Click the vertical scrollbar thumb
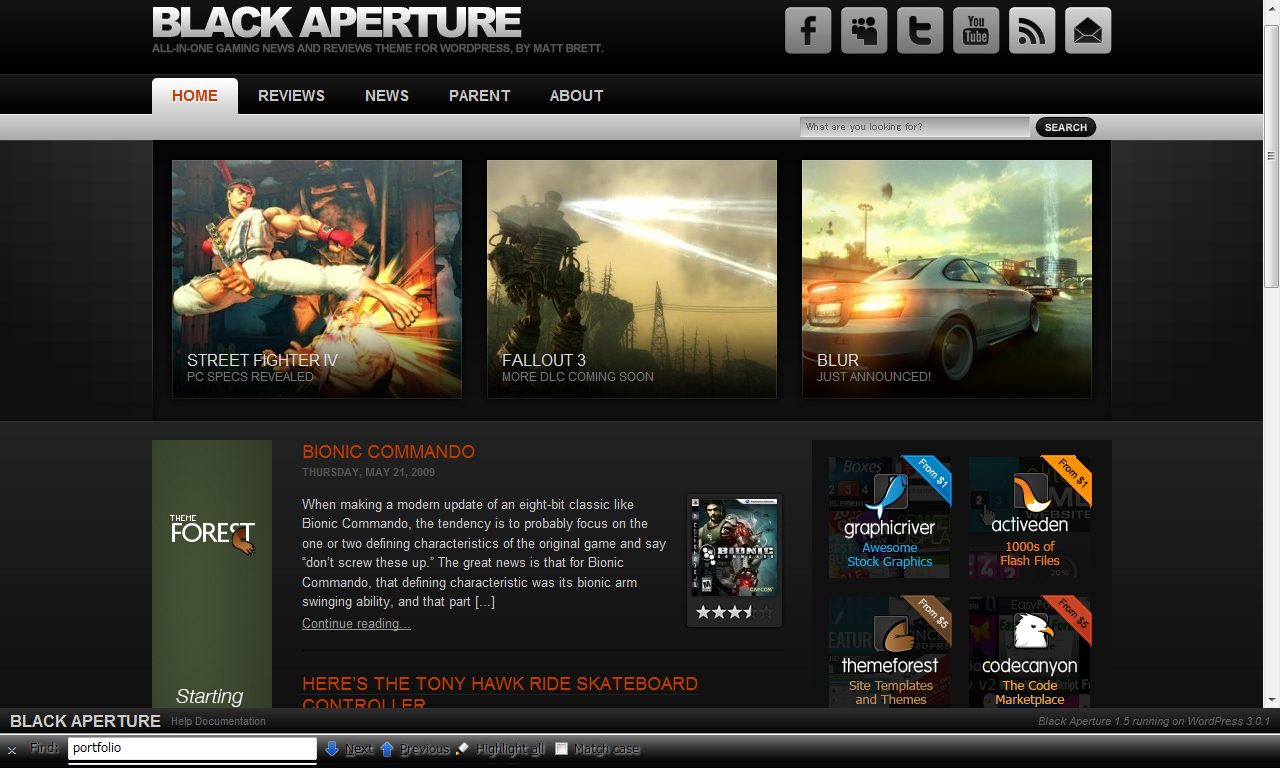The height and width of the screenshot is (768, 1280). (1271, 155)
